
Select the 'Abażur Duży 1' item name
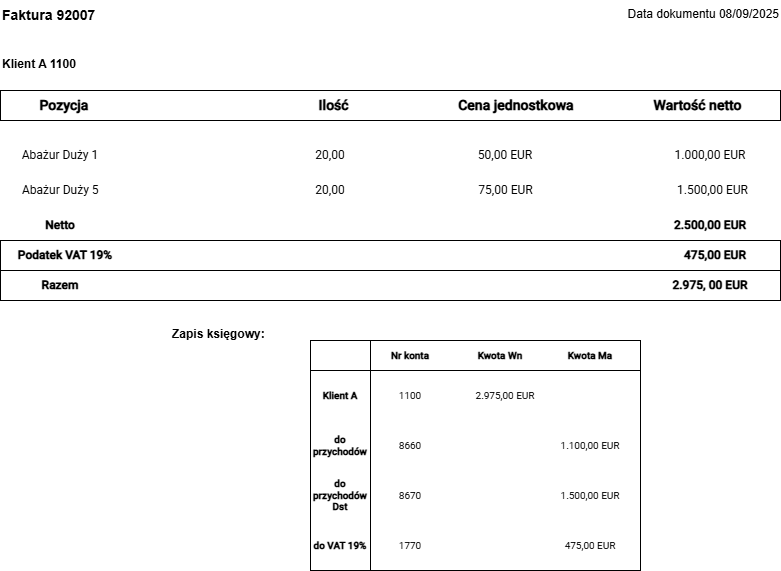pyautogui.click(x=60, y=155)
